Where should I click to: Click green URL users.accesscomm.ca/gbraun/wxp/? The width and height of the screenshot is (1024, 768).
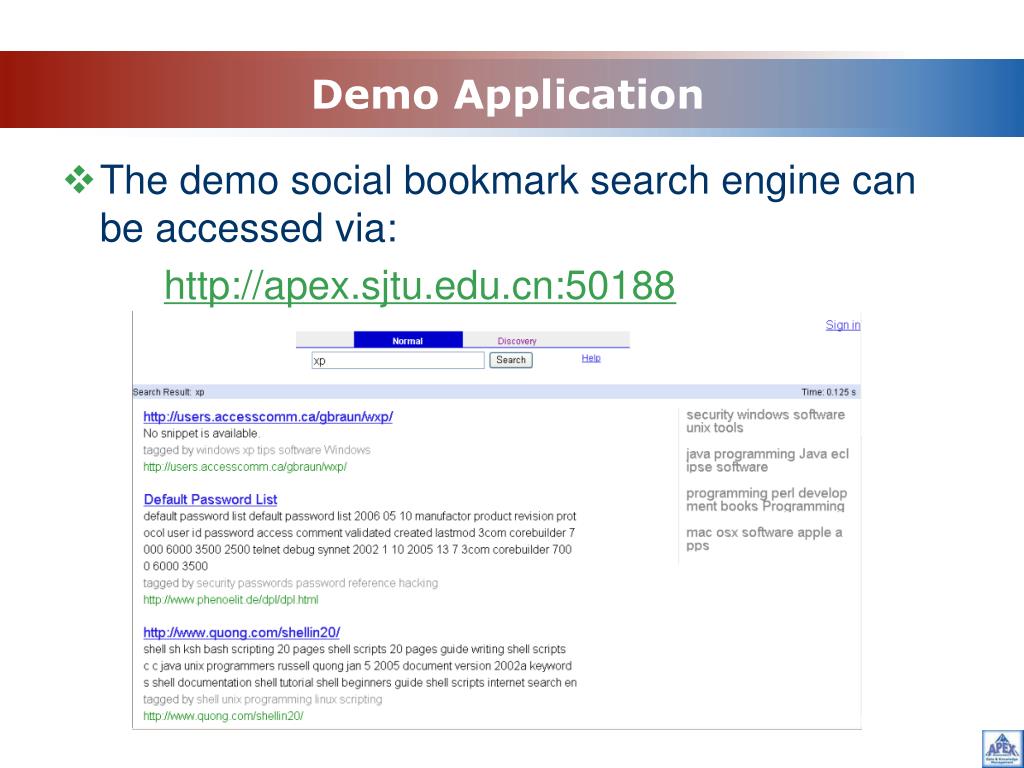(x=245, y=467)
